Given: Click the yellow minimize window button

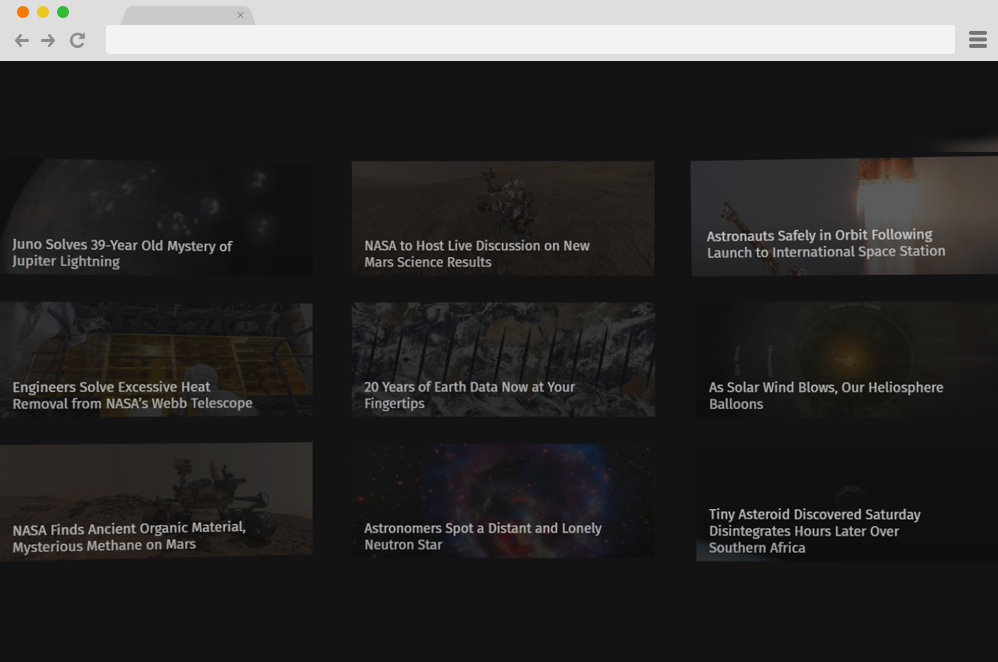Looking at the screenshot, I should 43,12.
